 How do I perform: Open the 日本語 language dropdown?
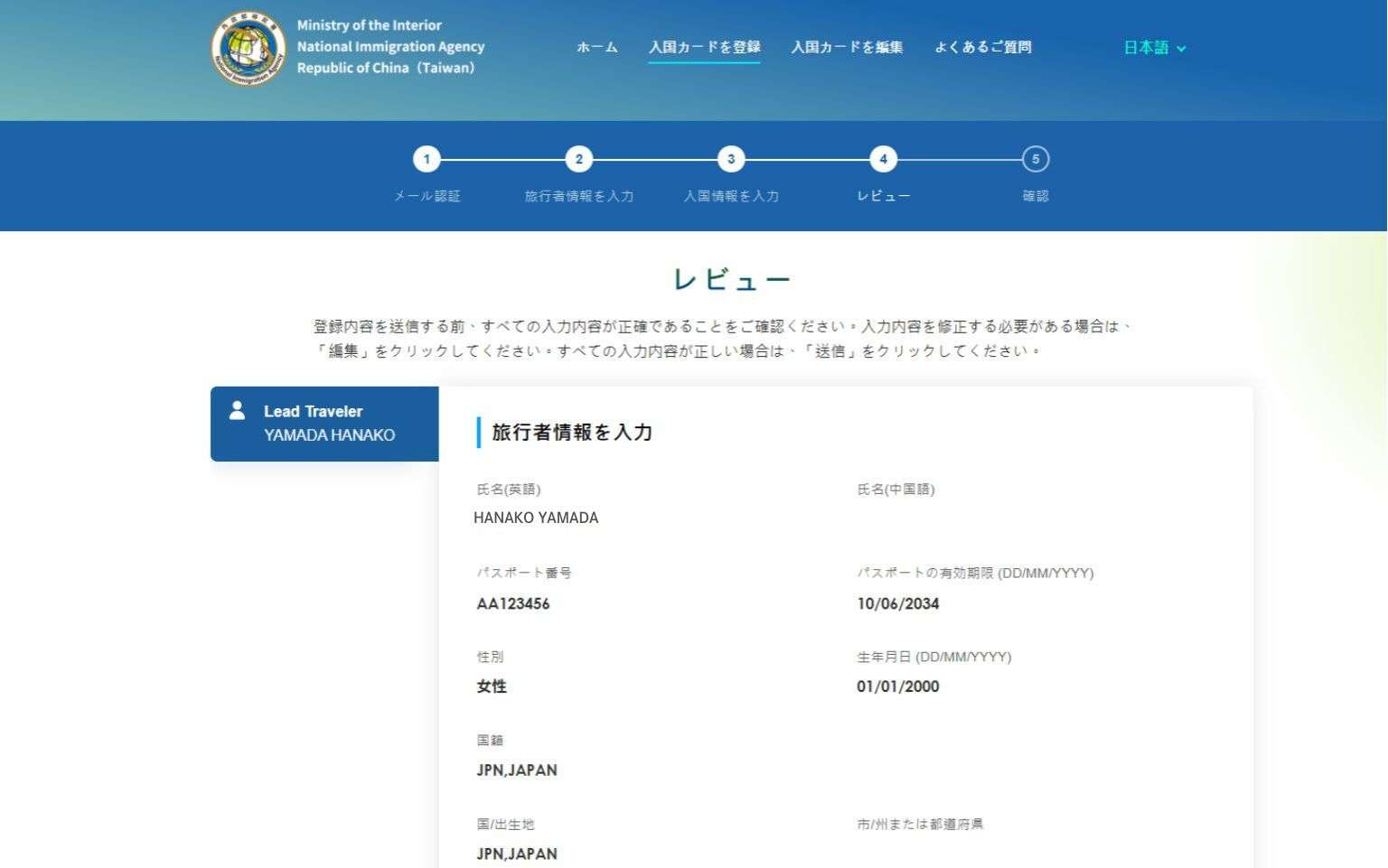click(x=1146, y=48)
